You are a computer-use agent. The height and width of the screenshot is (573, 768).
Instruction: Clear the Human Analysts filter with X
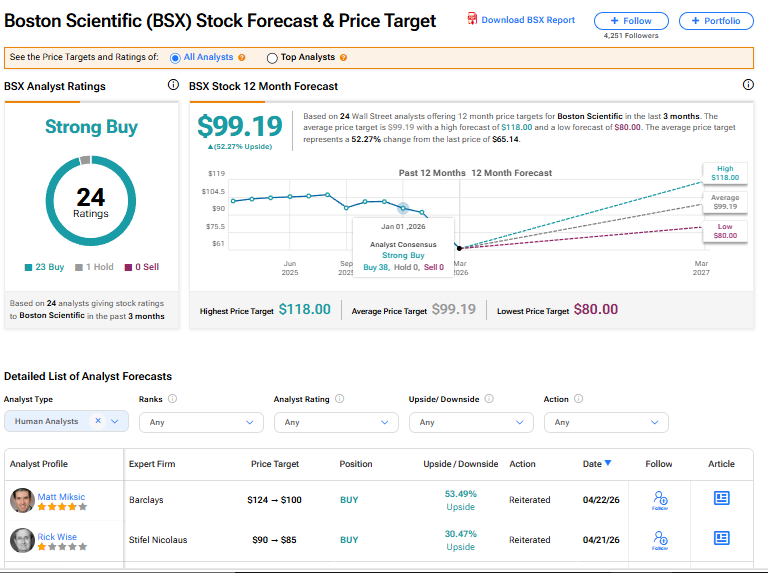pyautogui.click(x=98, y=421)
